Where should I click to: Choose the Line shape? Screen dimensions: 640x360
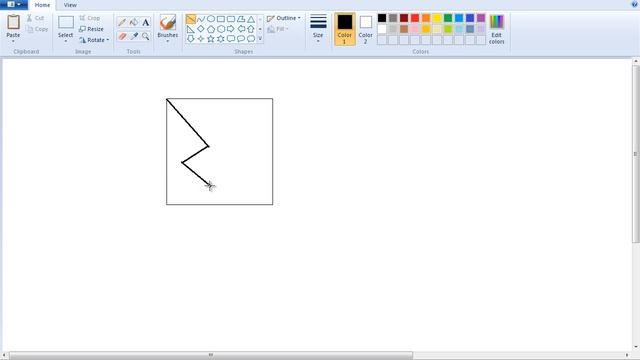(191, 19)
